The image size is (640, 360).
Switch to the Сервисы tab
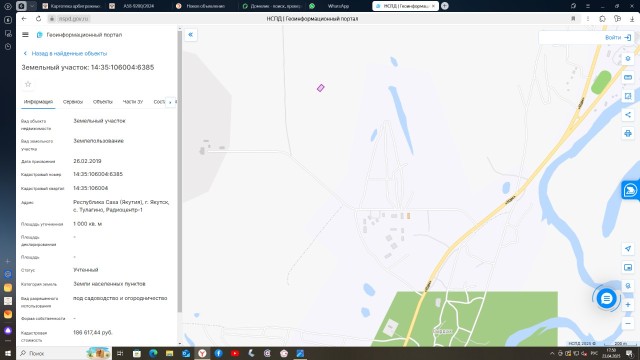(73, 102)
